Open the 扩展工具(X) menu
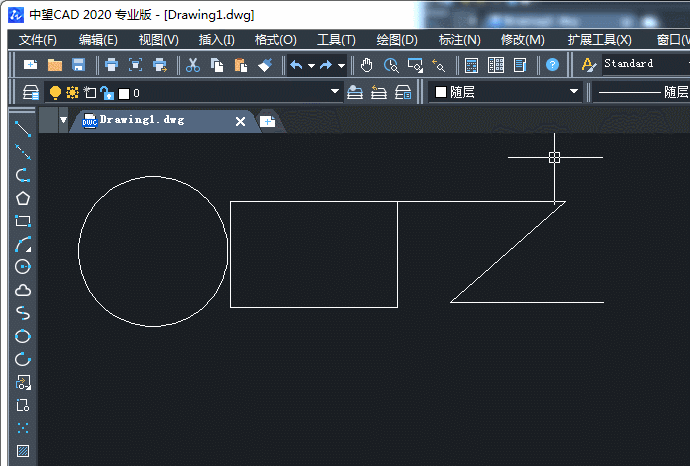The image size is (690, 466). coord(599,40)
